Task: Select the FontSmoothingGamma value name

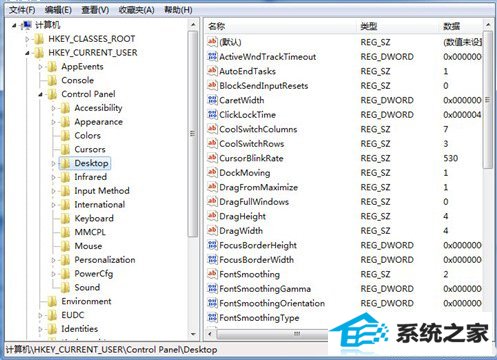Action: 265,289
